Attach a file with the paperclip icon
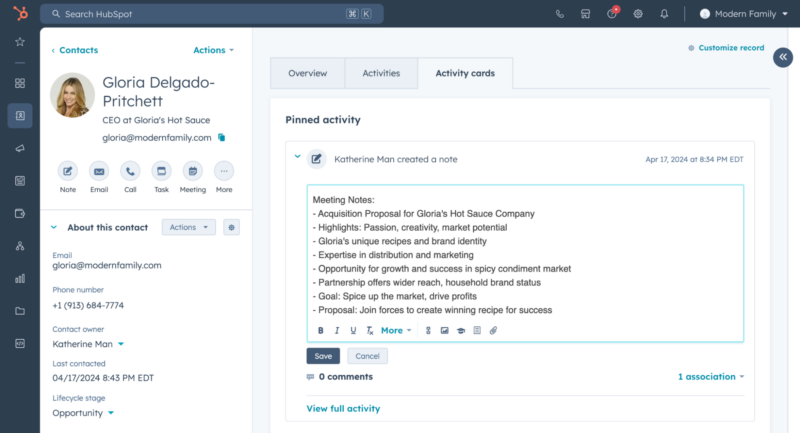 (493, 330)
